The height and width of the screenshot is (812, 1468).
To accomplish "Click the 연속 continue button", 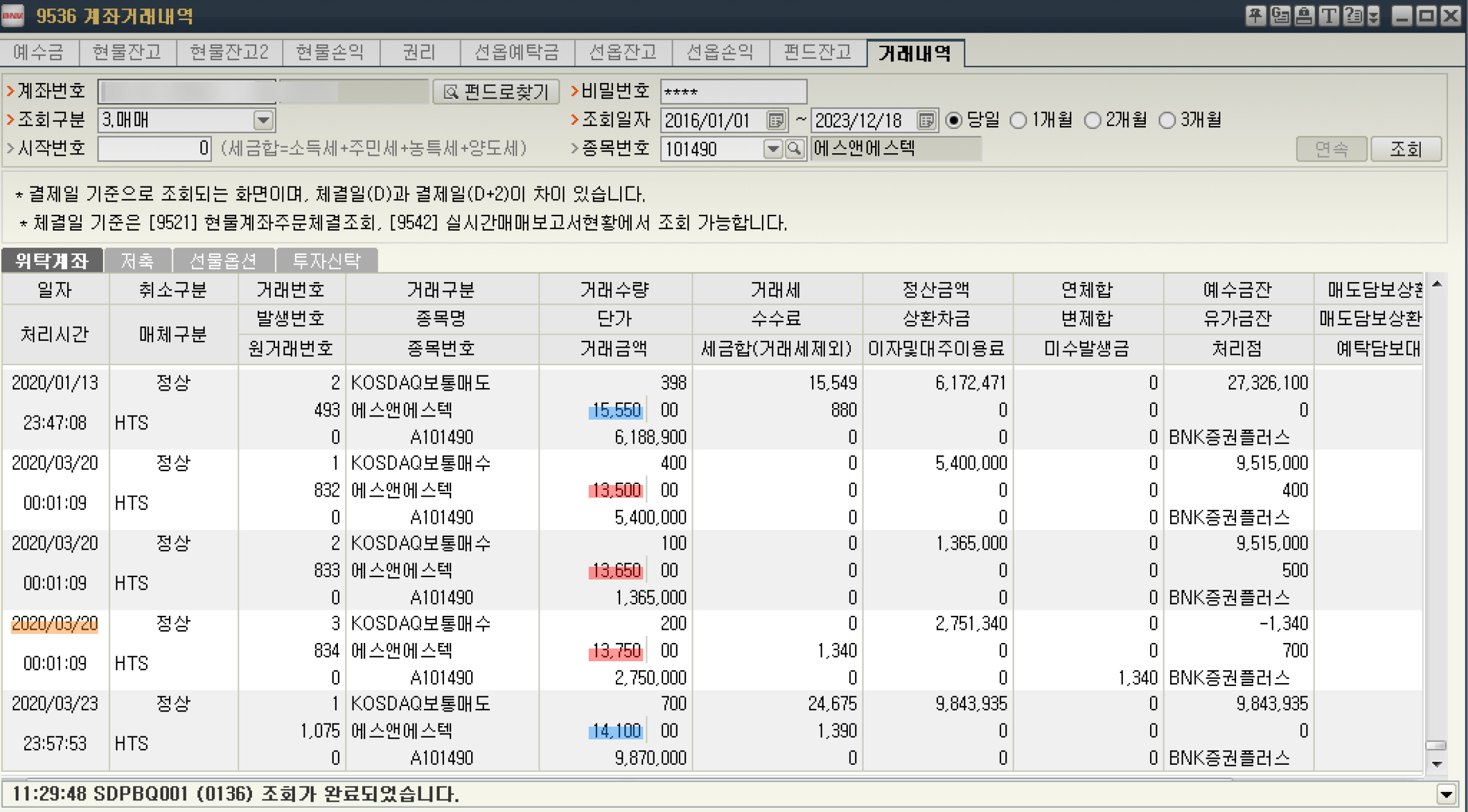I will pyautogui.click(x=1331, y=148).
